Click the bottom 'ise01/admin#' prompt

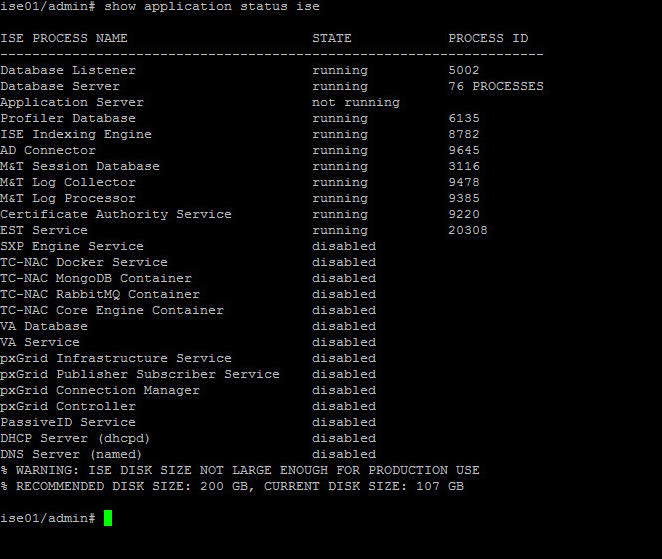point(48,518)
